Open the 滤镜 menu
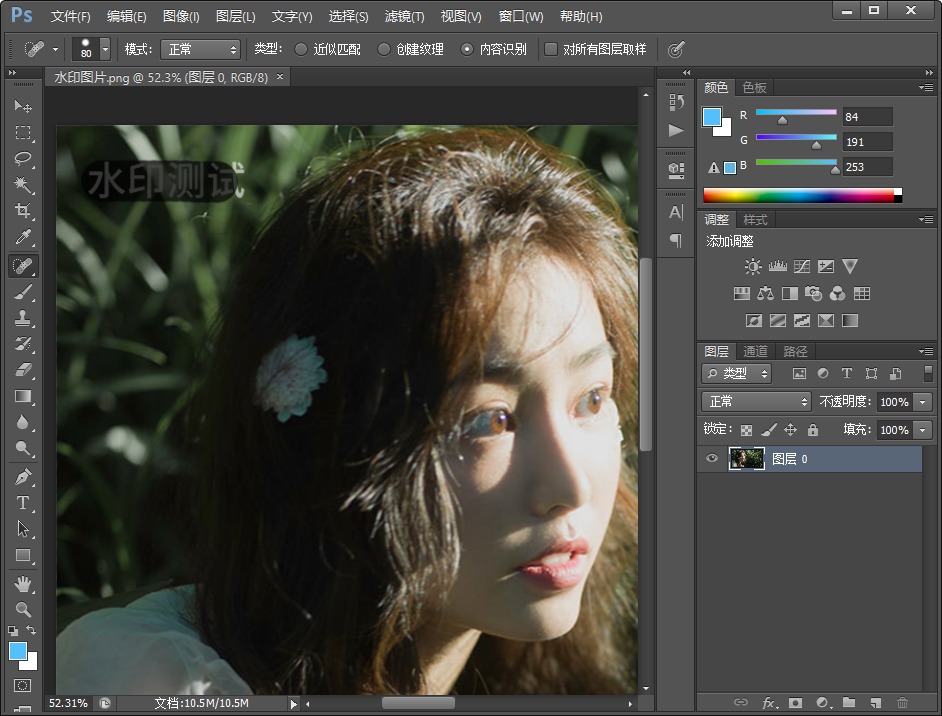 click(x=404, y=16)
